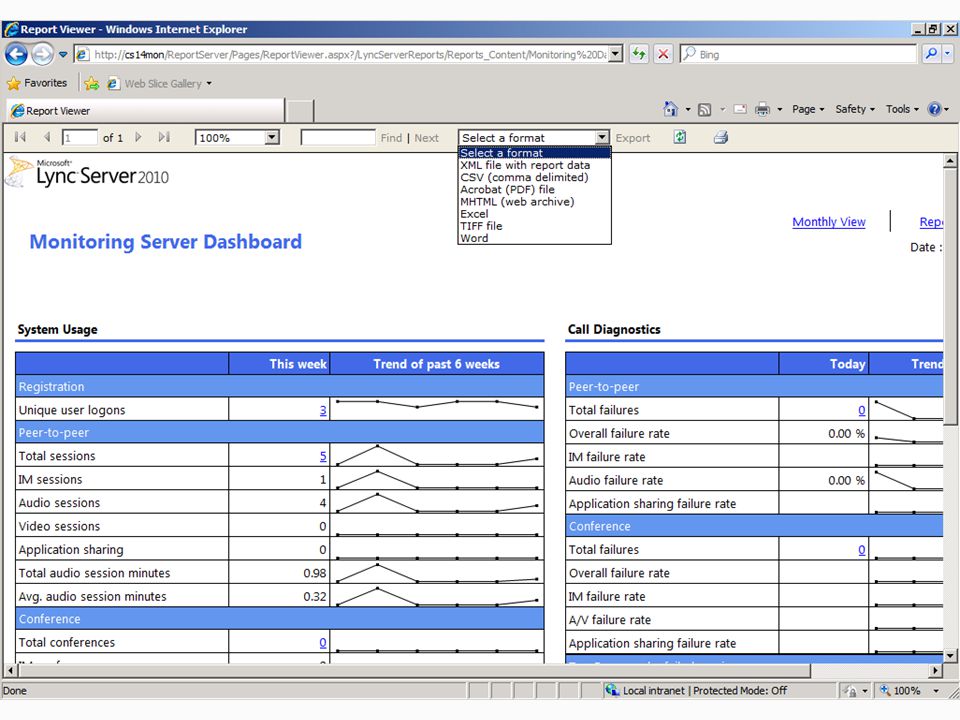Click the report Print icon in toolbar
960x720 pixels.
pyautogui.click(x=721, y=137)
